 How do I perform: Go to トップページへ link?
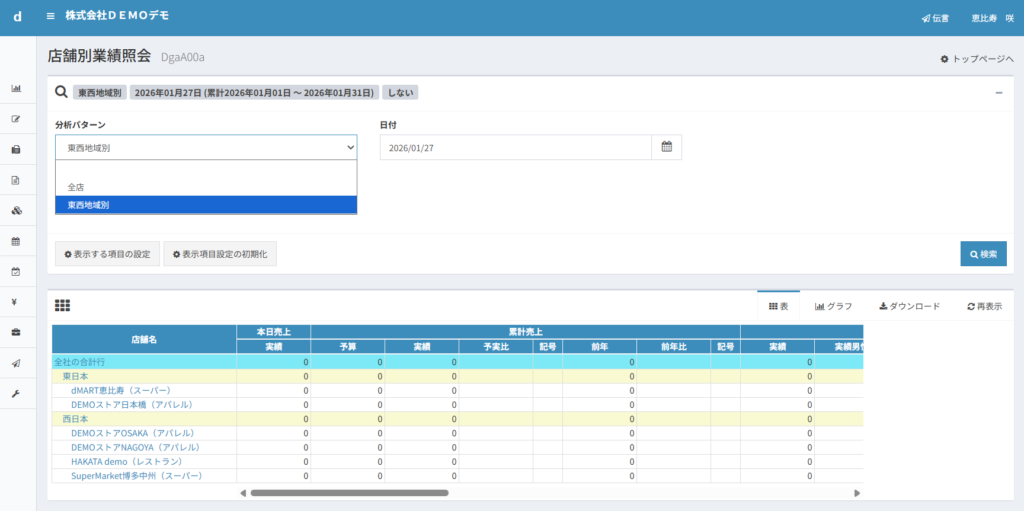[976, 59]
